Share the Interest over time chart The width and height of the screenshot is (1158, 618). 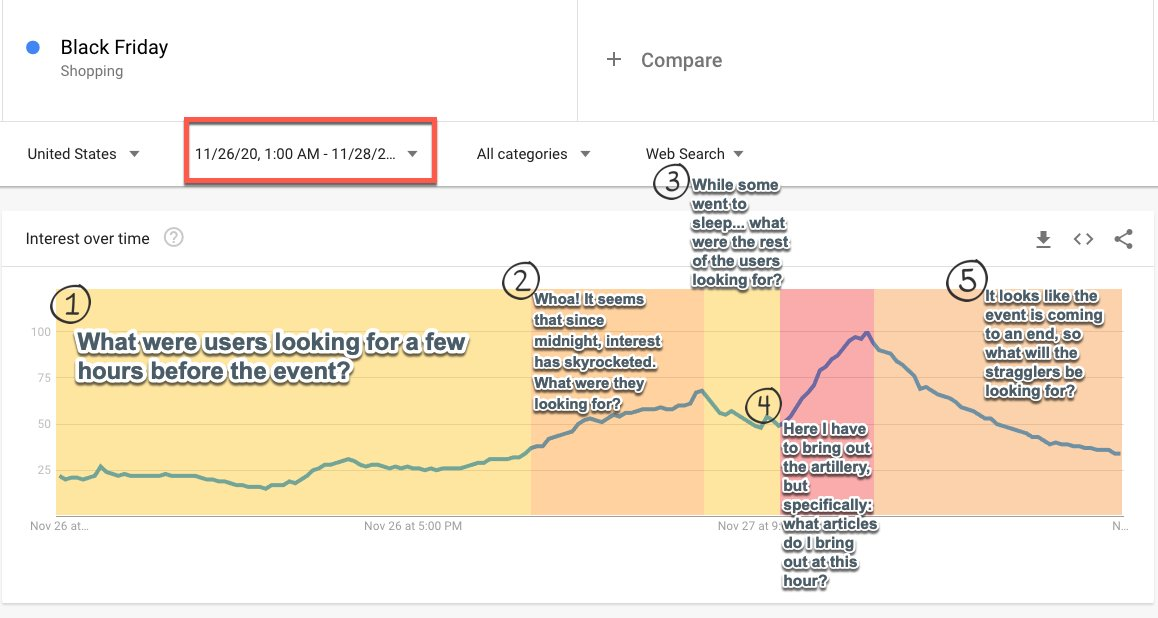[x=1123, y=239]
